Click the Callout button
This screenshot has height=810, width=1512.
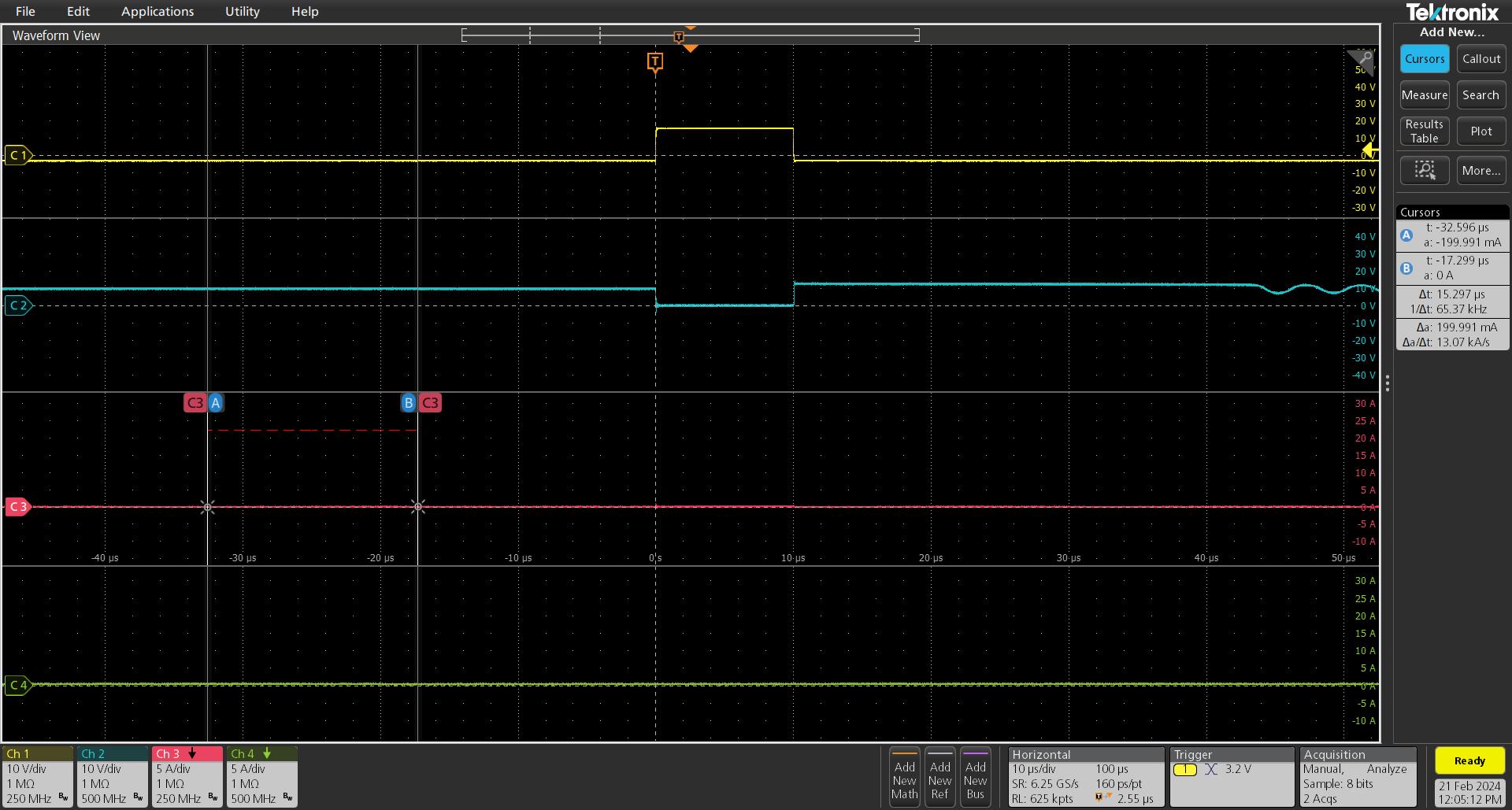click(1480, 59)
